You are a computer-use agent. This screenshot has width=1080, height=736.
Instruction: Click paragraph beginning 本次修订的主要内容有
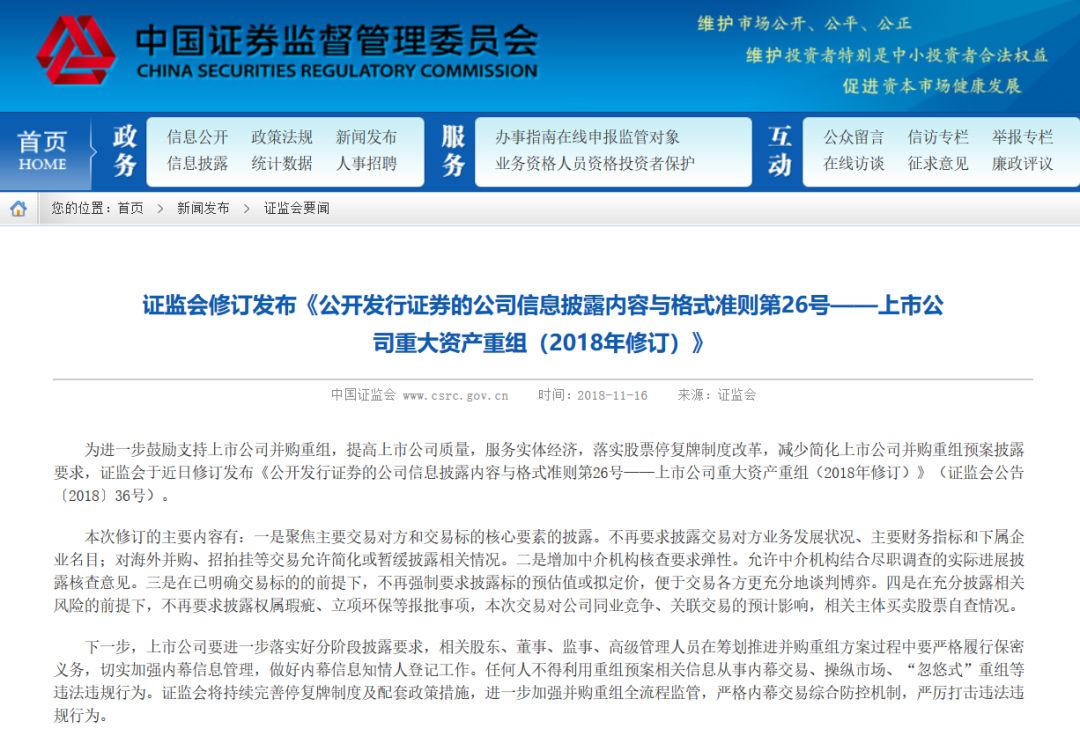tap(539, 571)
